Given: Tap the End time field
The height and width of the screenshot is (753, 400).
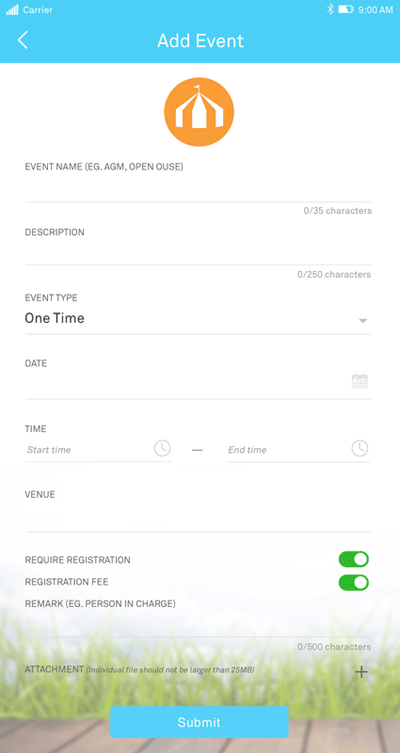Looking at the screenshot, I should (x=298, y=450).
